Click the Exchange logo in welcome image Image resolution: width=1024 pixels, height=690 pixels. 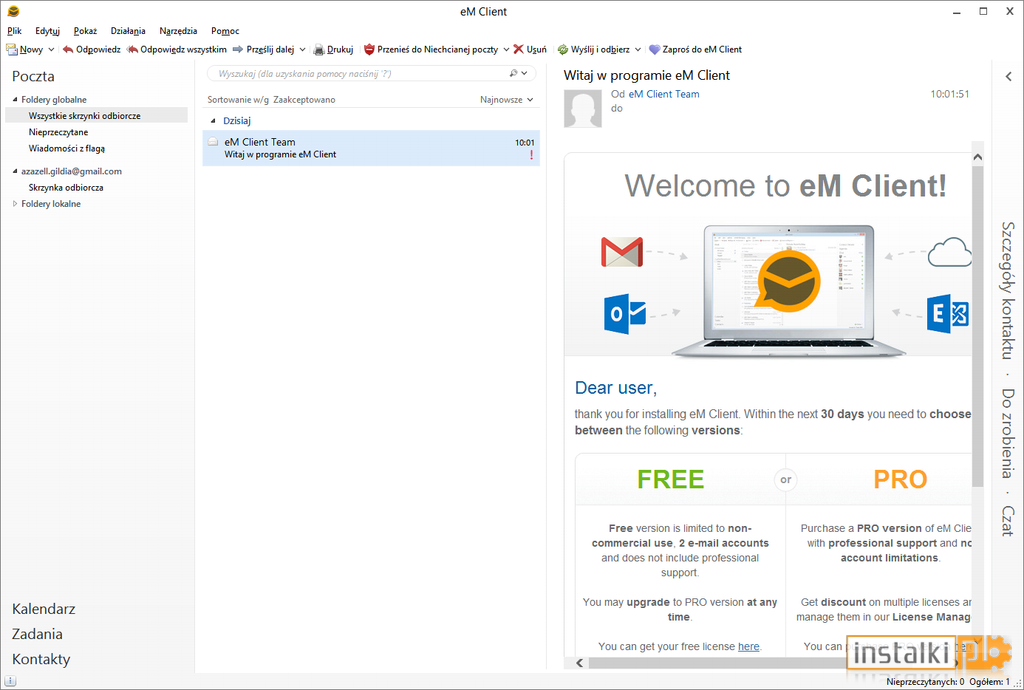(948, 314)
